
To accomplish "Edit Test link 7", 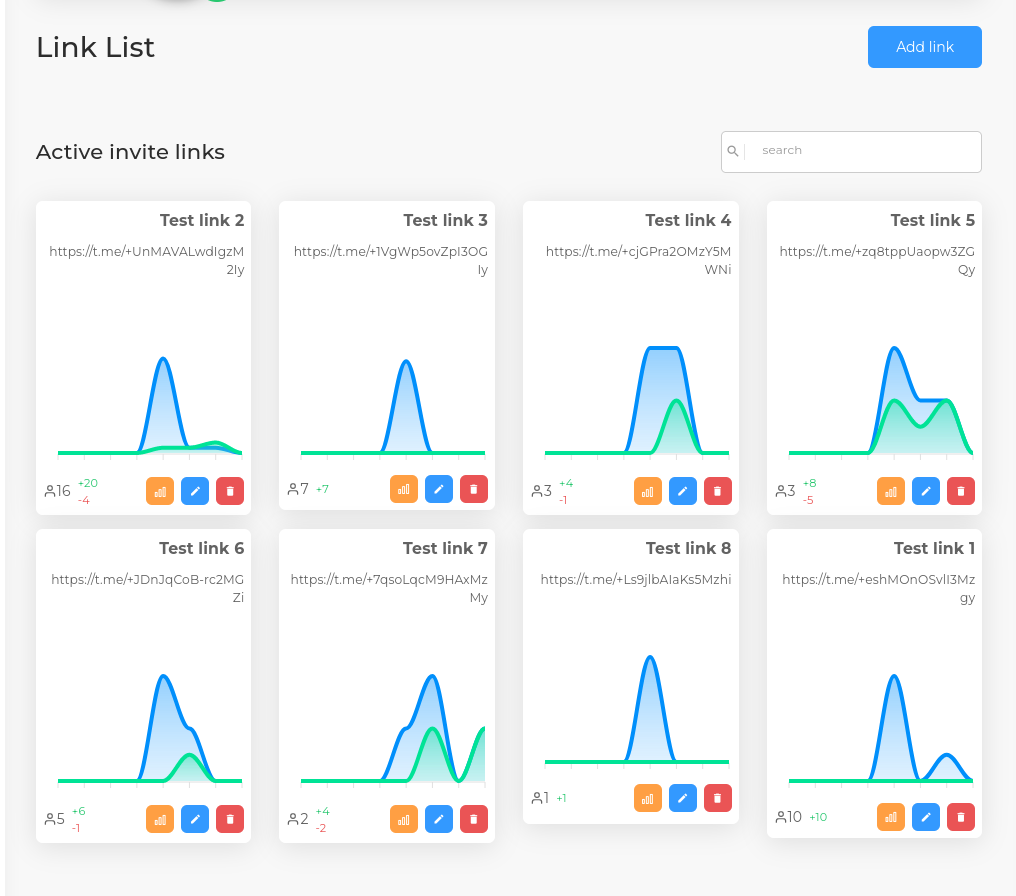I will click(x=439, y=819).
